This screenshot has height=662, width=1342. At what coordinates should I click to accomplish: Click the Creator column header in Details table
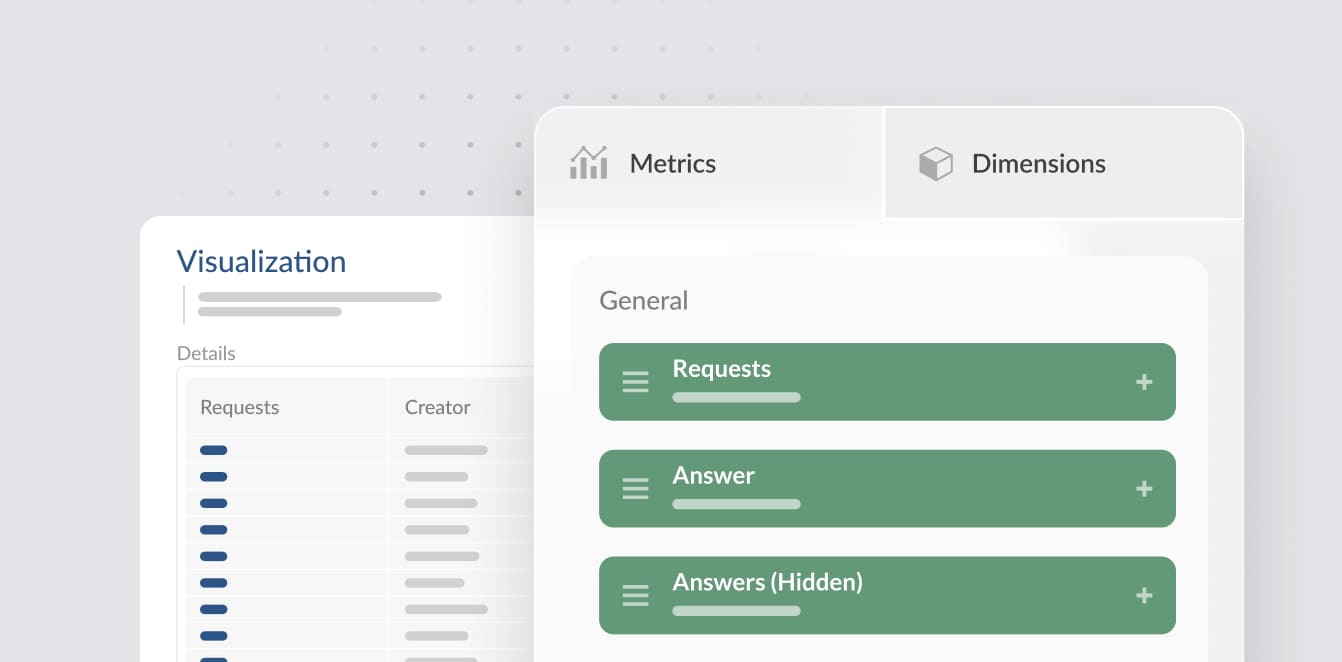[437, 407]
